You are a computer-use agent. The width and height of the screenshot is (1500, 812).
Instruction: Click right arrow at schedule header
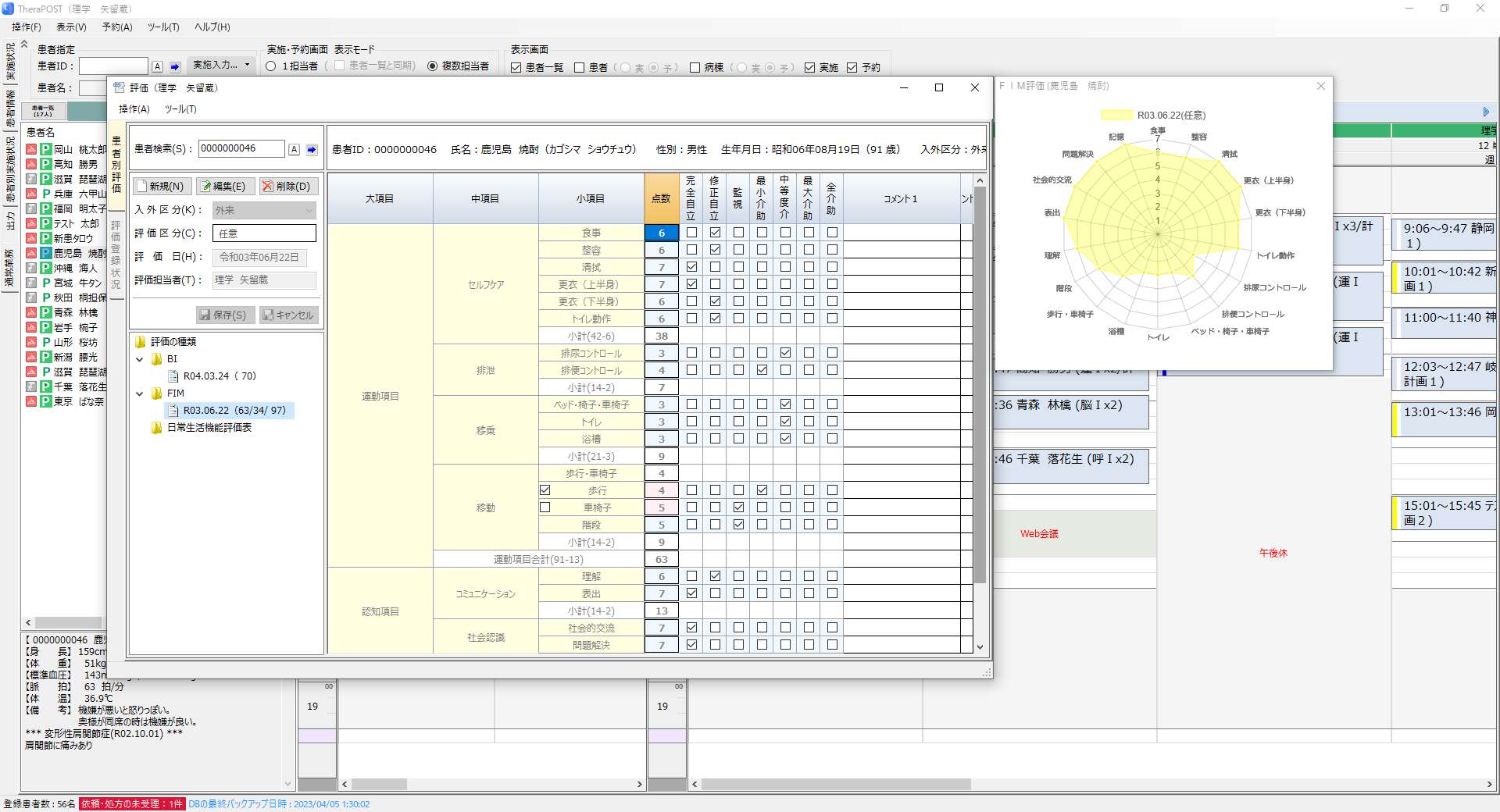point(1487,112)
